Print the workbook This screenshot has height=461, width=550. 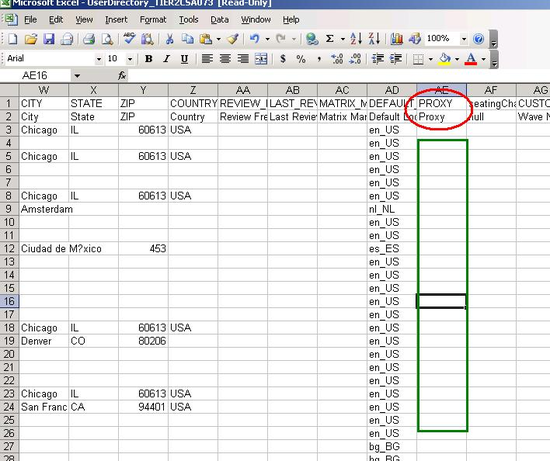(89, 39)
